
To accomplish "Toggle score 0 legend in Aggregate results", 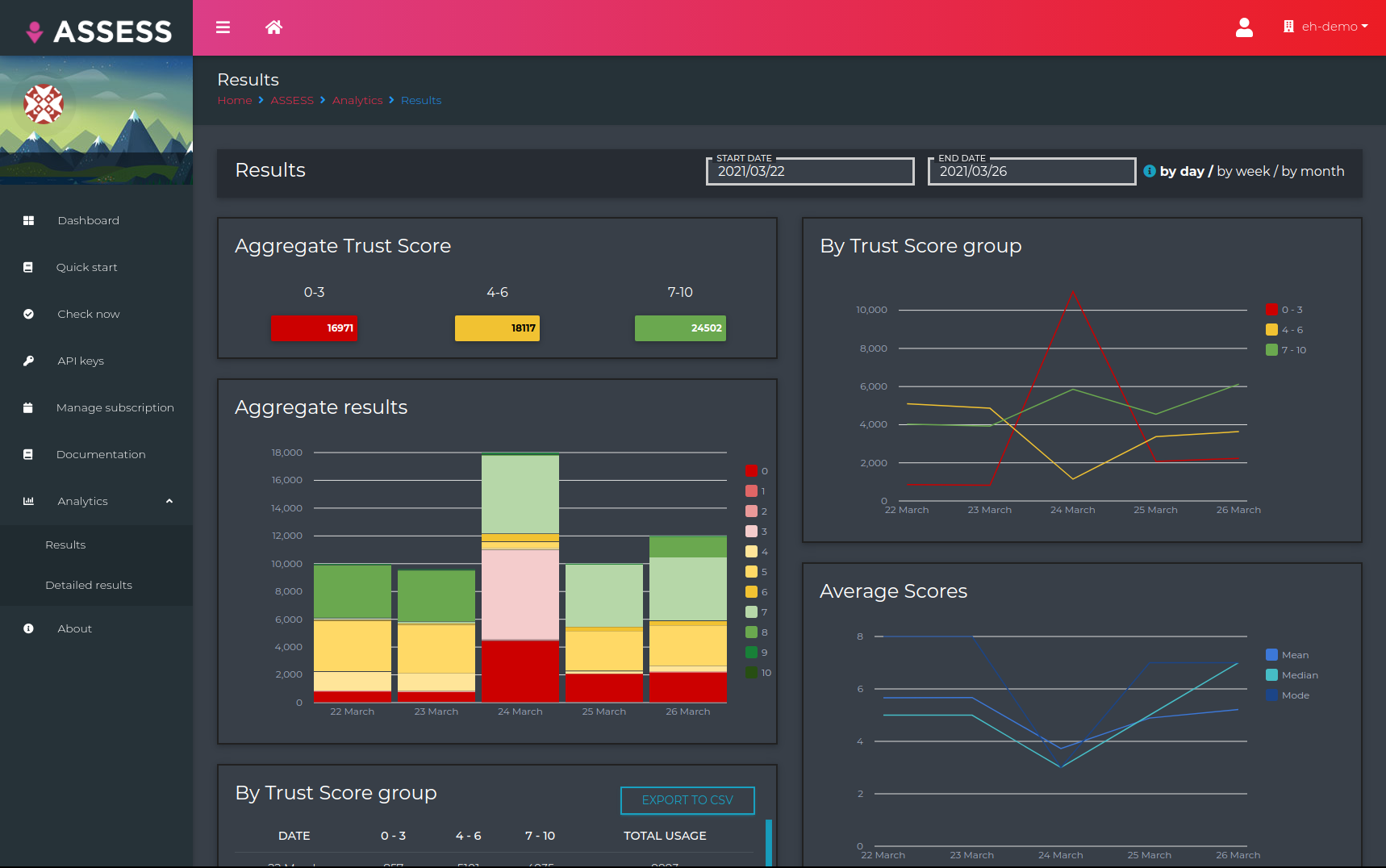I will [757, 471].
